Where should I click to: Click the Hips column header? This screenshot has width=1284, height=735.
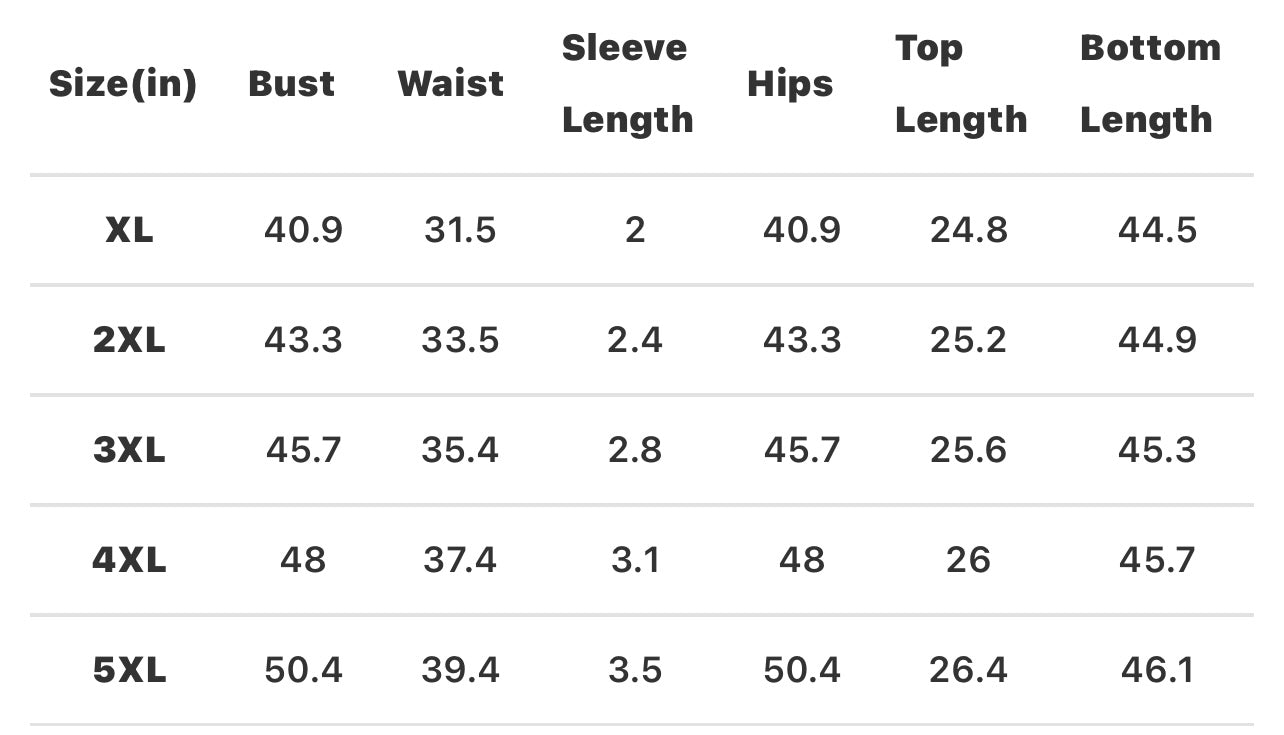tap(790, 84)
